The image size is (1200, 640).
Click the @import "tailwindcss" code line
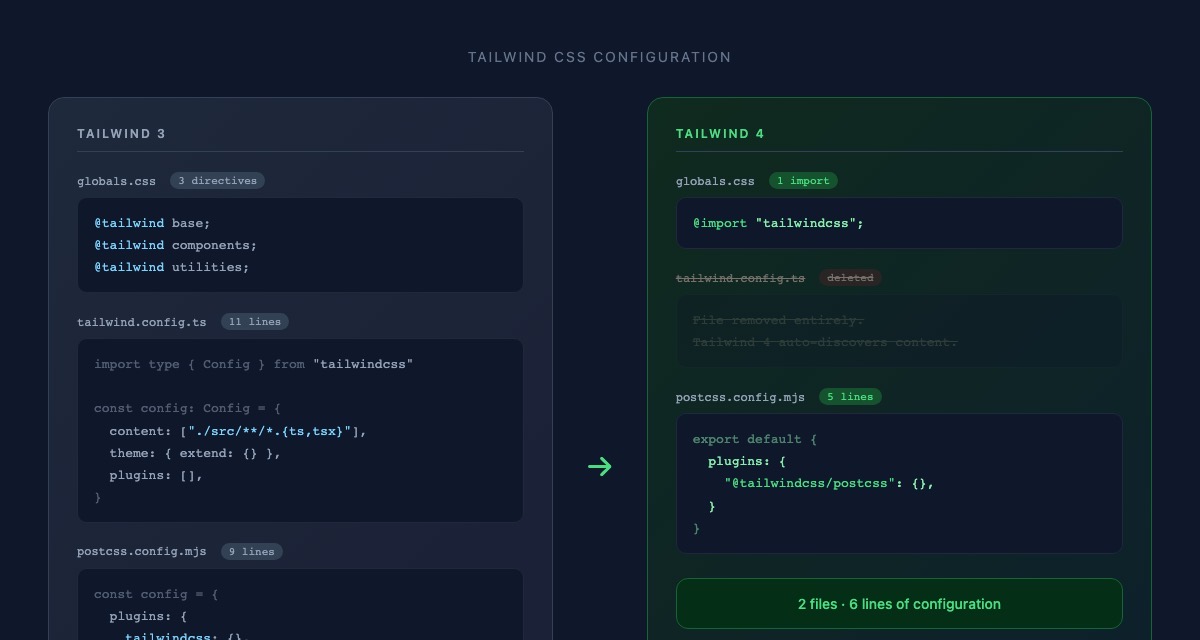coord(778,223)
